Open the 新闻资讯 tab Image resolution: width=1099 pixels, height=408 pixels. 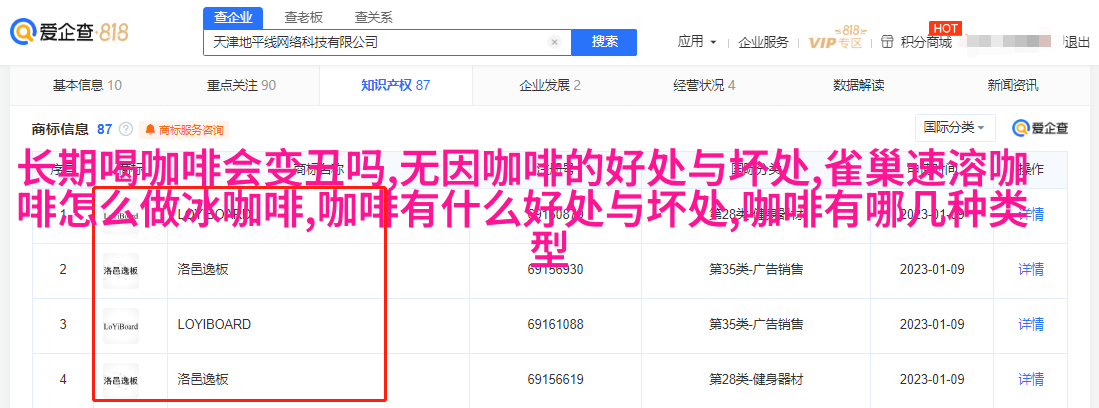pos(1013,86)
